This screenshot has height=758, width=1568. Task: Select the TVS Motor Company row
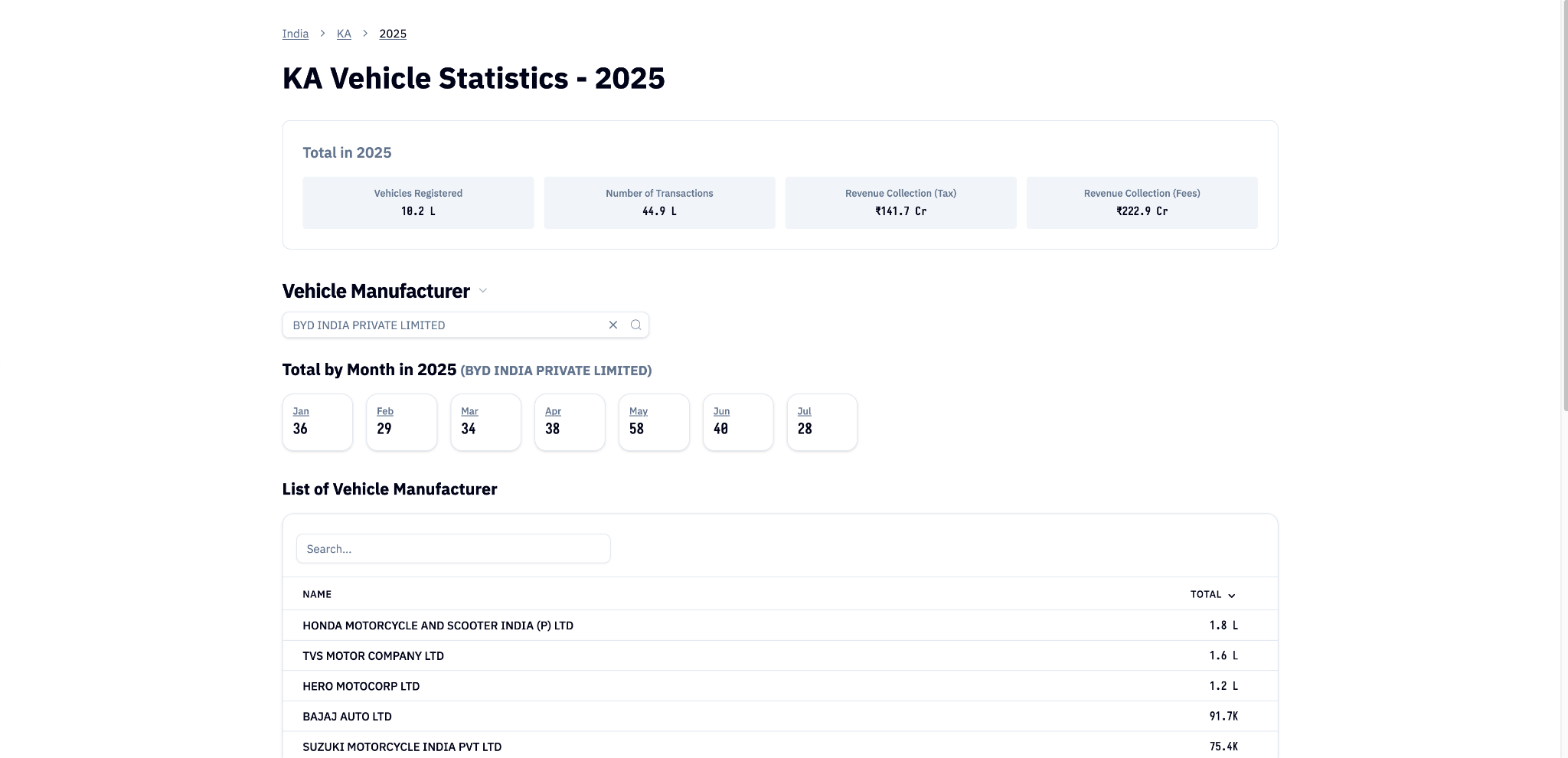pyautogui.click(x=373, y=656)
